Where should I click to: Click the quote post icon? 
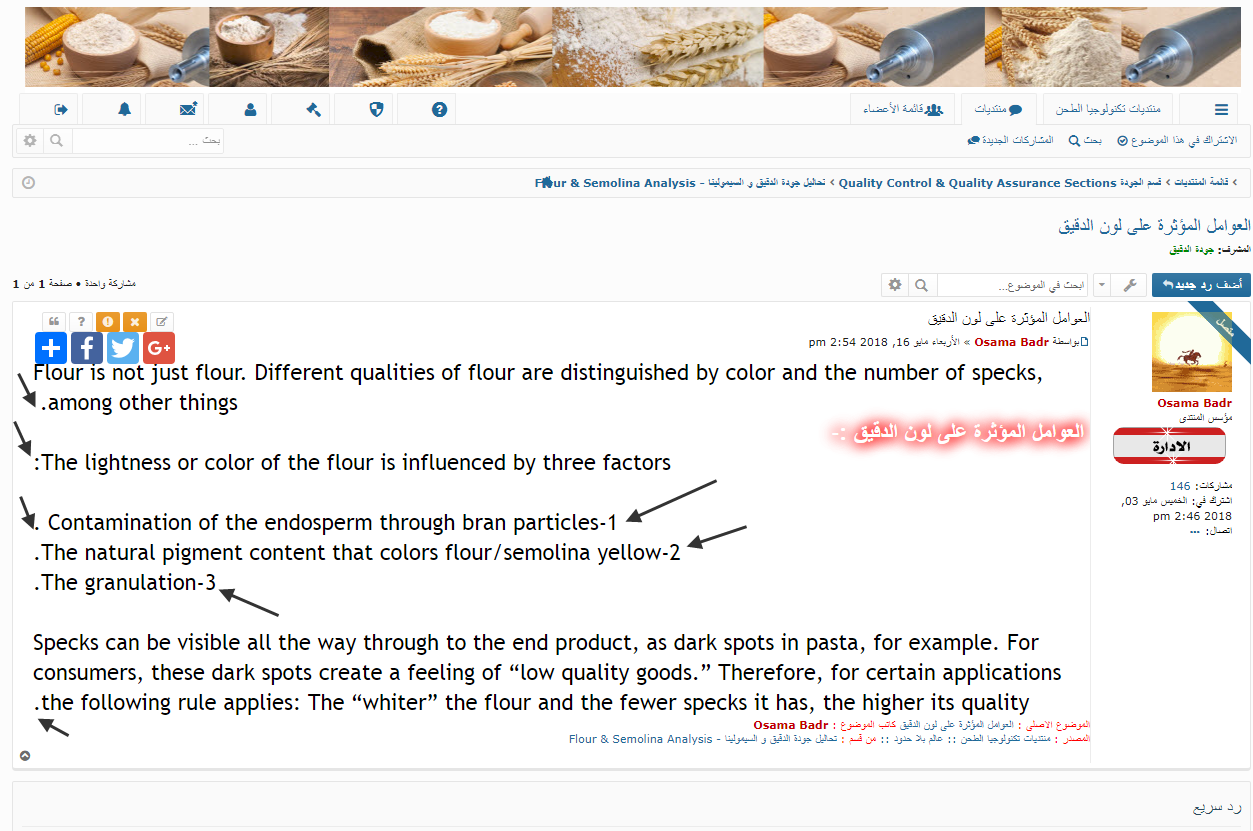(x=54, y=322)
